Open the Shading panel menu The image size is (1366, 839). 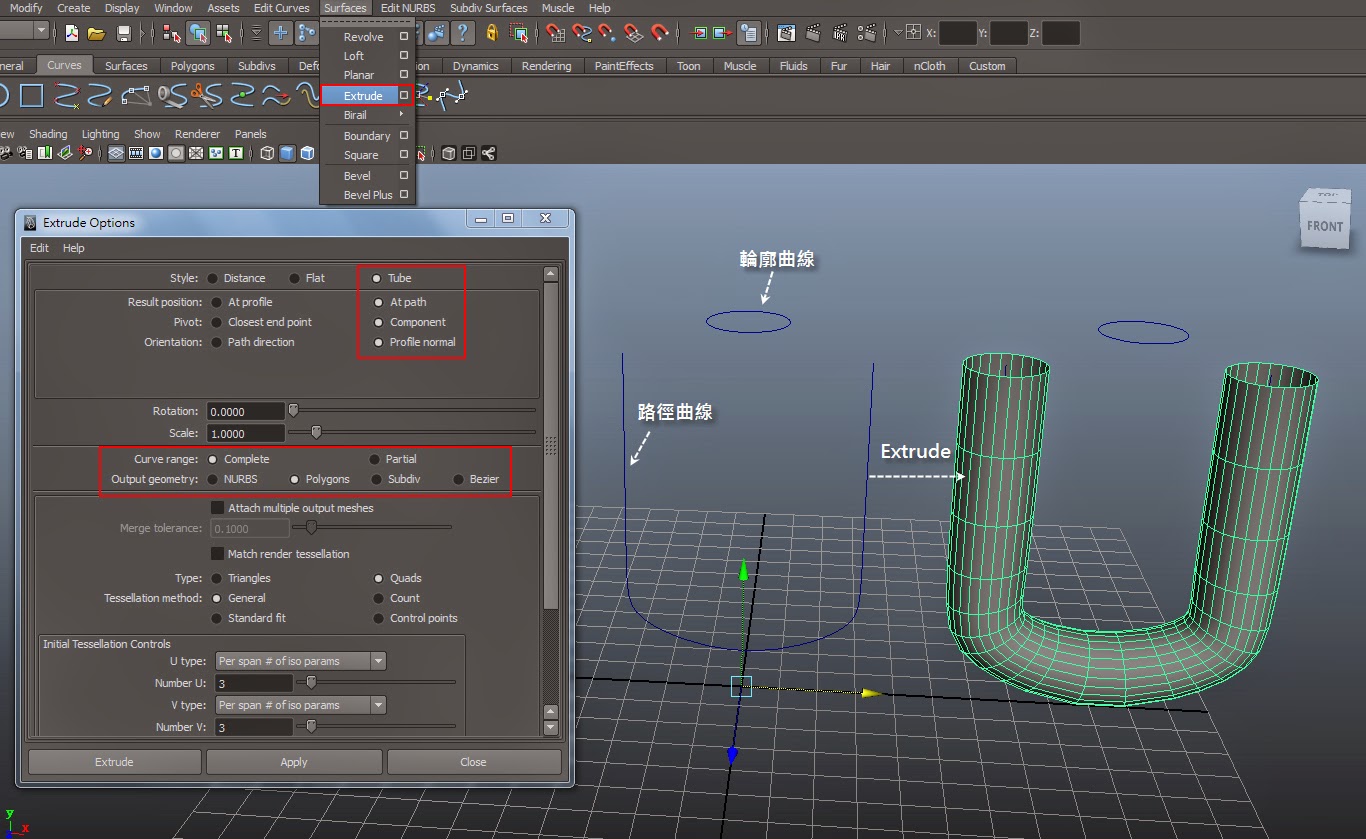[48, 134]
